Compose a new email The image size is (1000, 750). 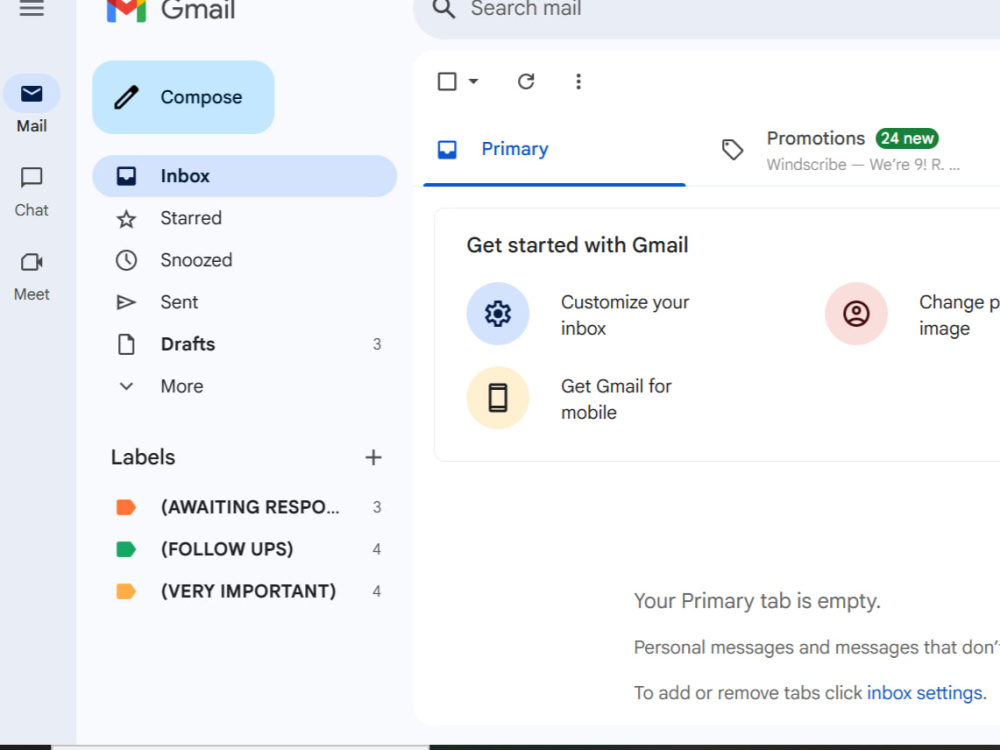183,97
